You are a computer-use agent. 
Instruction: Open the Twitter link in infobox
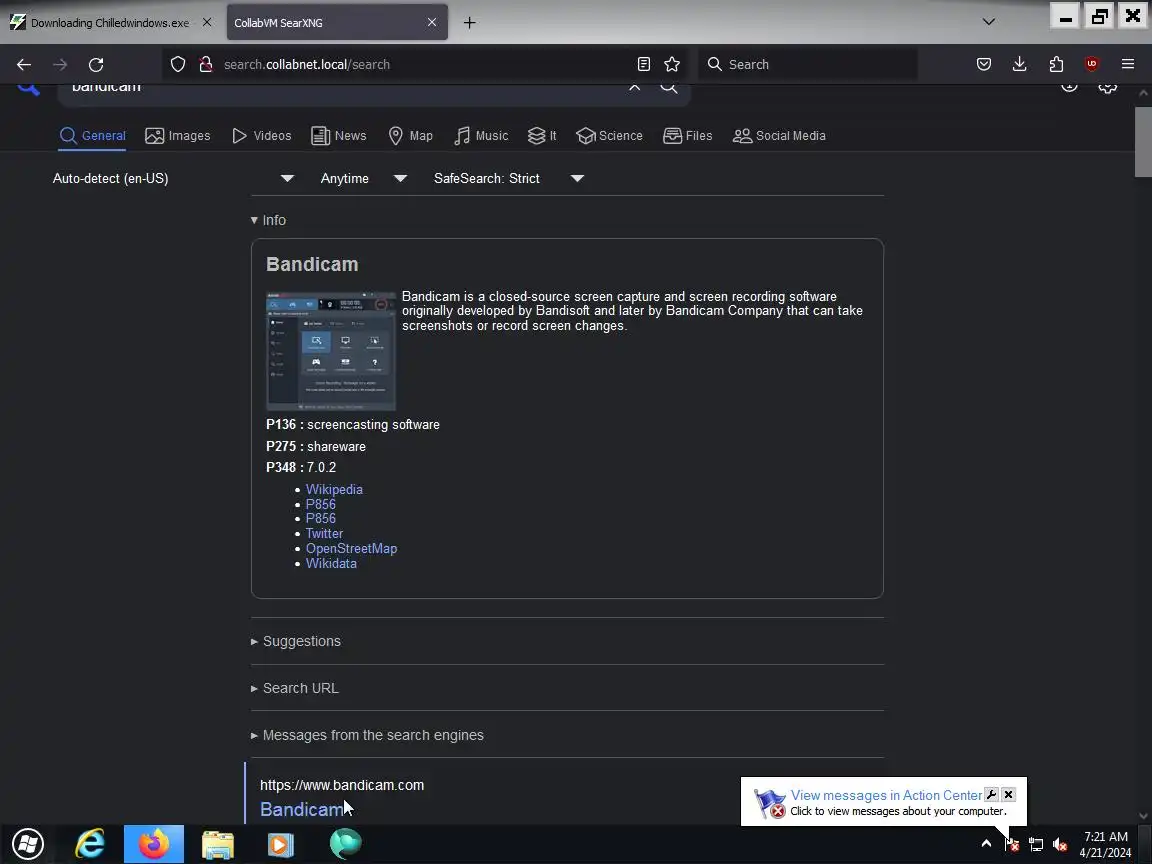(x=324, y=533)
